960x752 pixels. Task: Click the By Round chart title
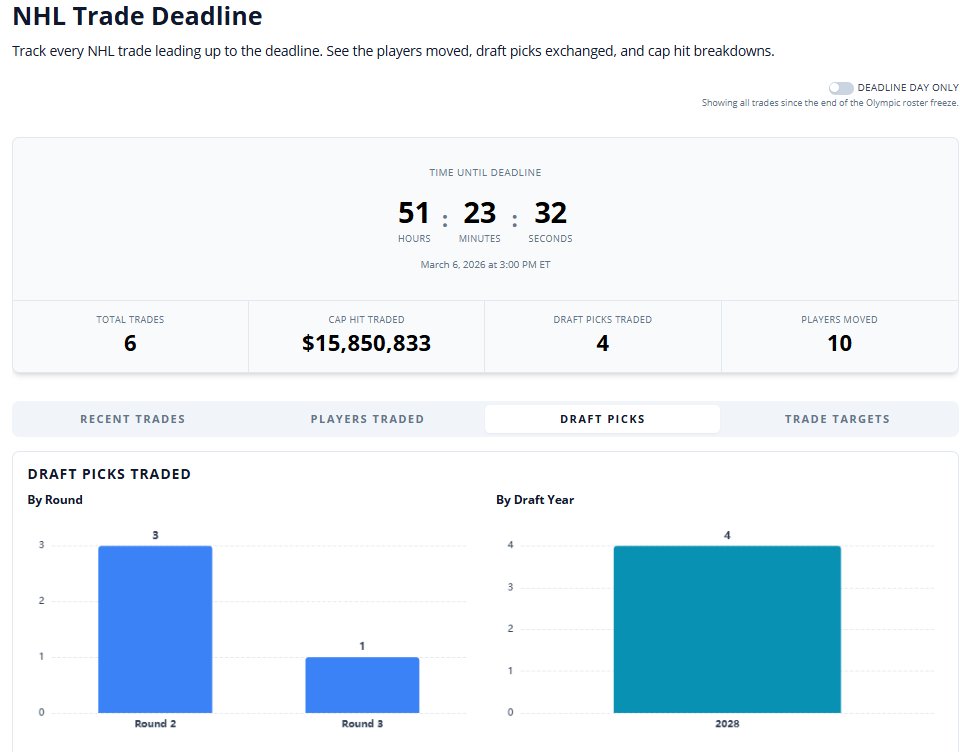pyautogui.click(x=55, y=500)
